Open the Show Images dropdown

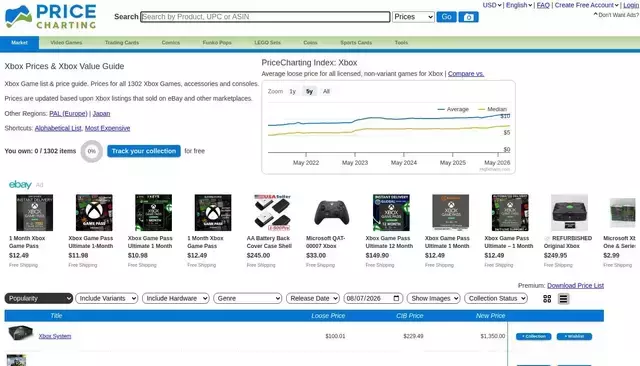coord(433,298)
